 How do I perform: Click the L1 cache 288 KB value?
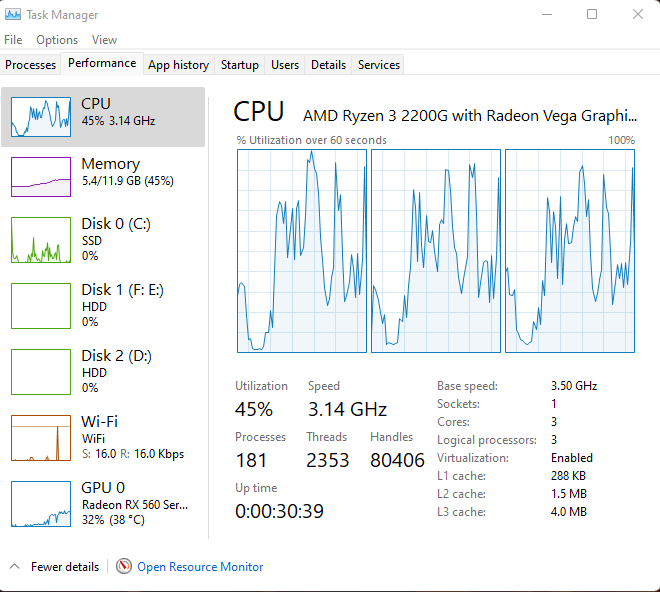568,476
